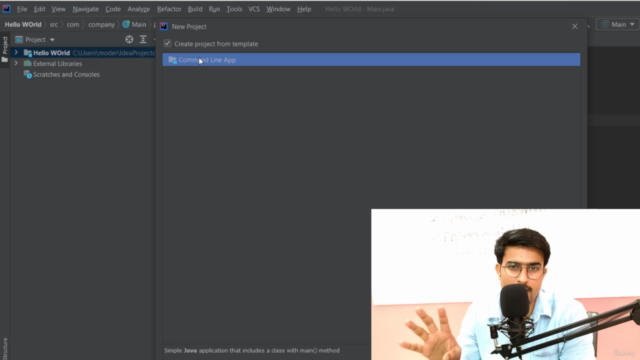
Task: Open the Code menu
Action: pyautogui.click(x=113, y=9)
